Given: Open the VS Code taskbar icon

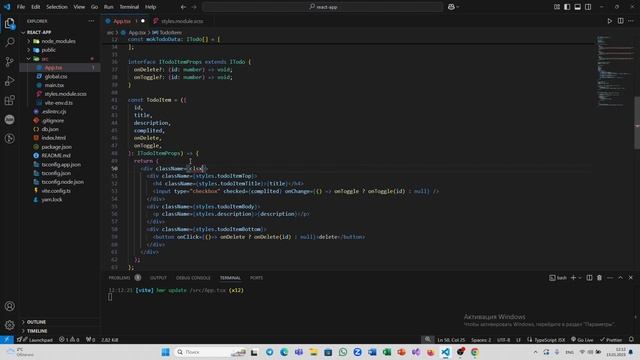Looking at the screenshot, I should click(x=445, y=352).
